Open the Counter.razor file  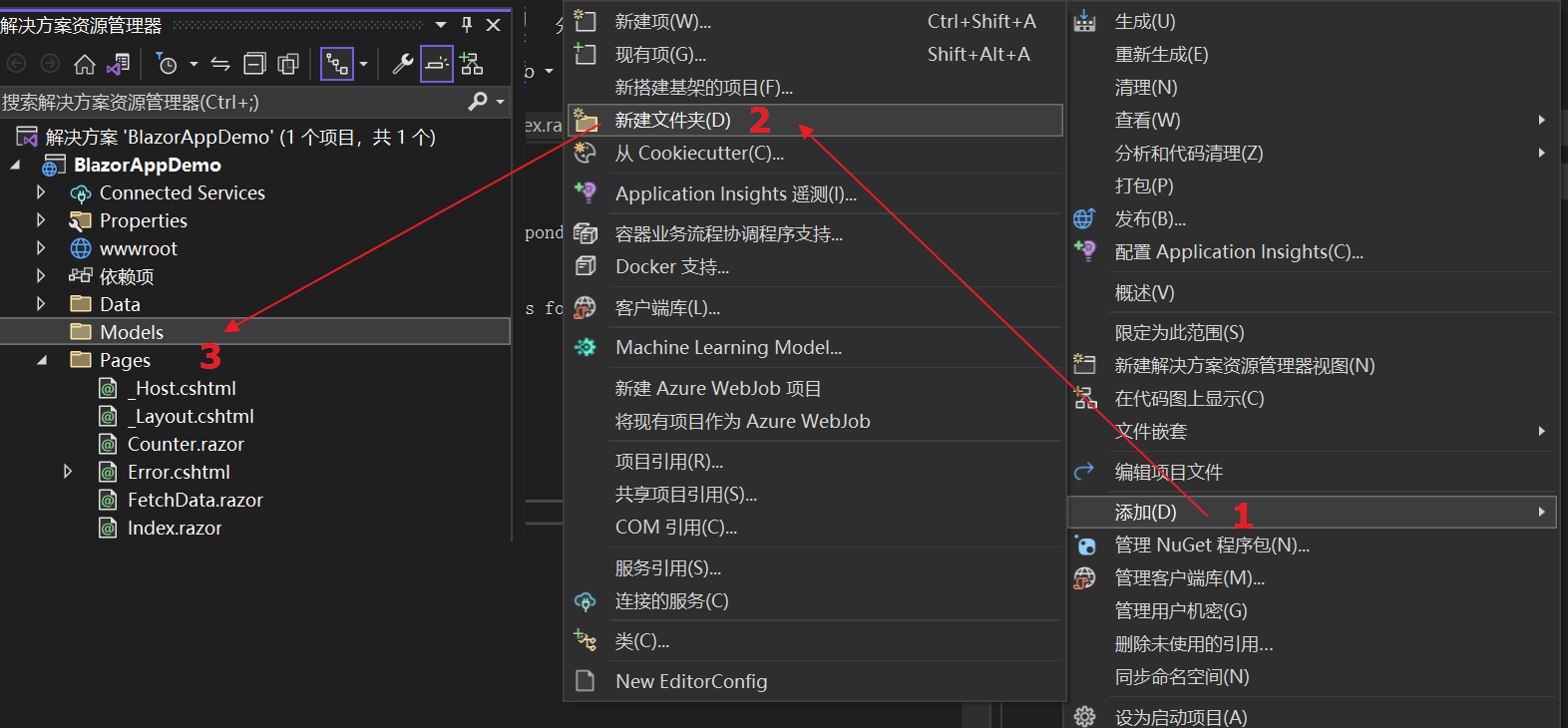pos(186,444)
